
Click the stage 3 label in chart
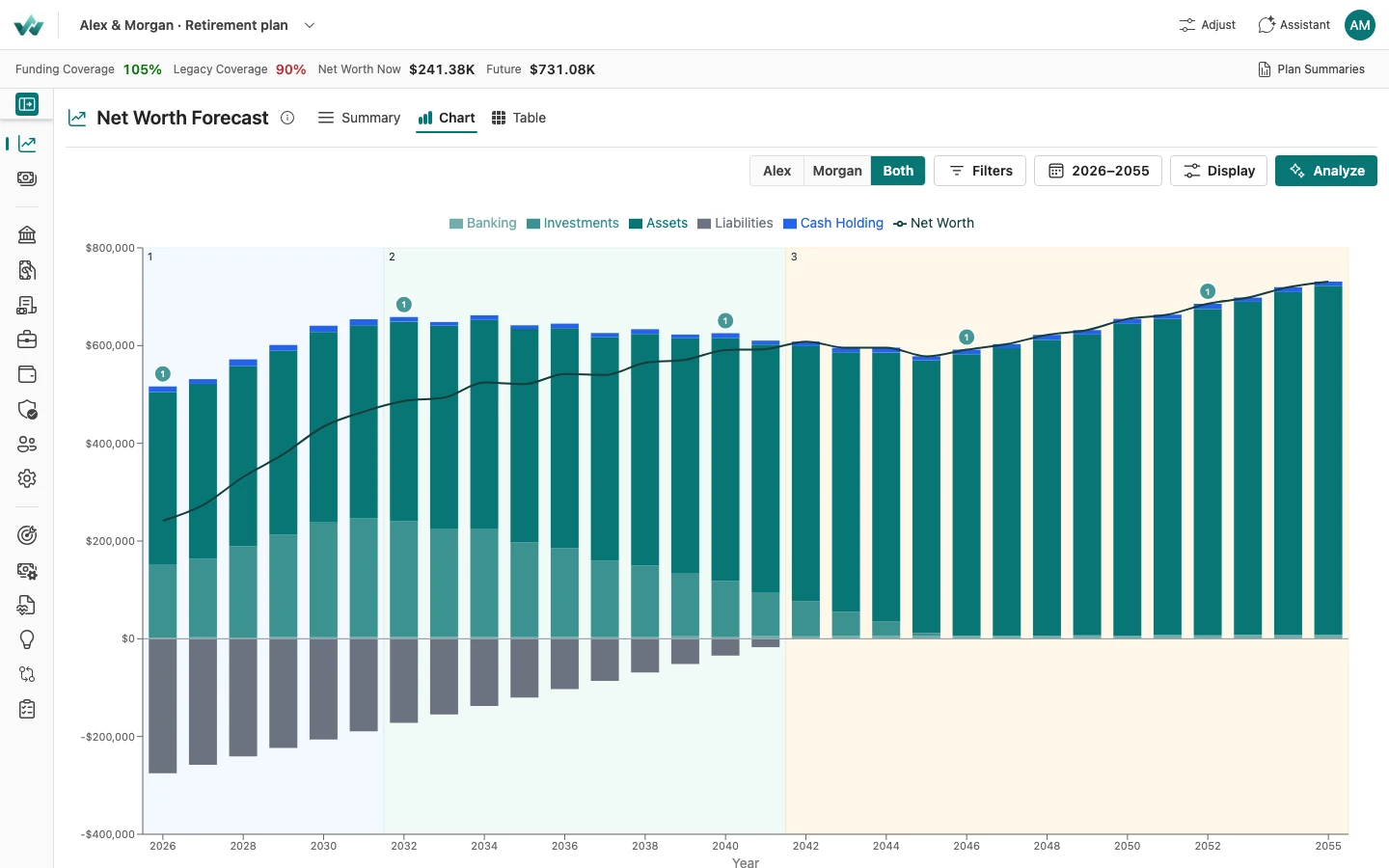794,257
